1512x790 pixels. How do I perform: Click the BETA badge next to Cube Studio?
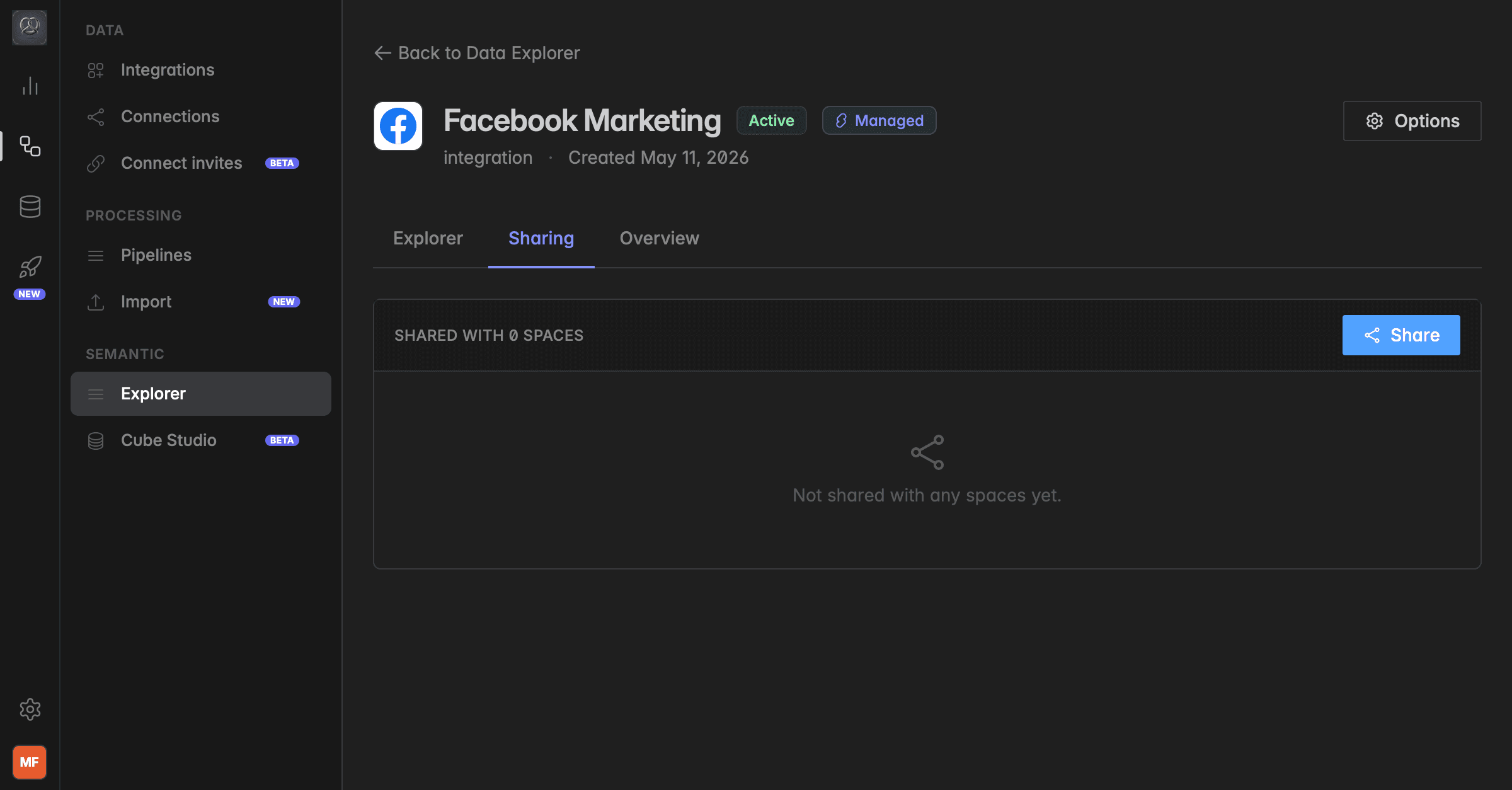[282, 440]
